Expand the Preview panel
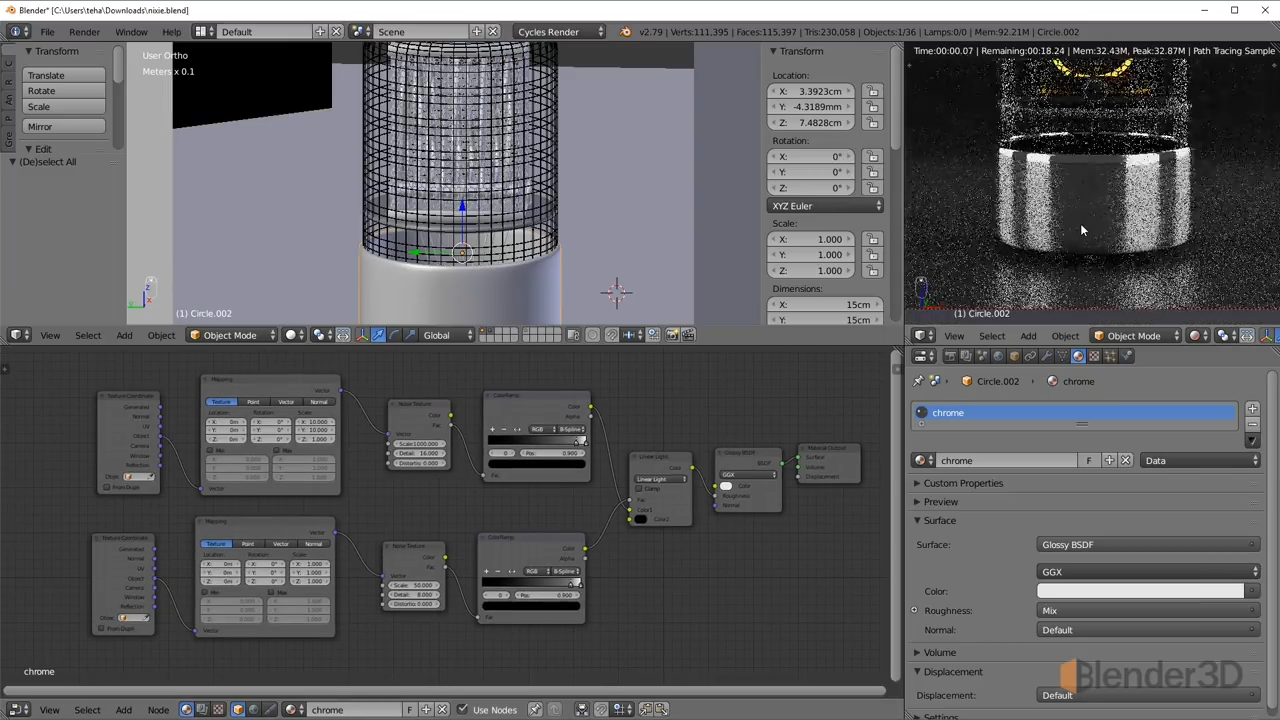Screen dimensions: 1280x720 [940, 502]
